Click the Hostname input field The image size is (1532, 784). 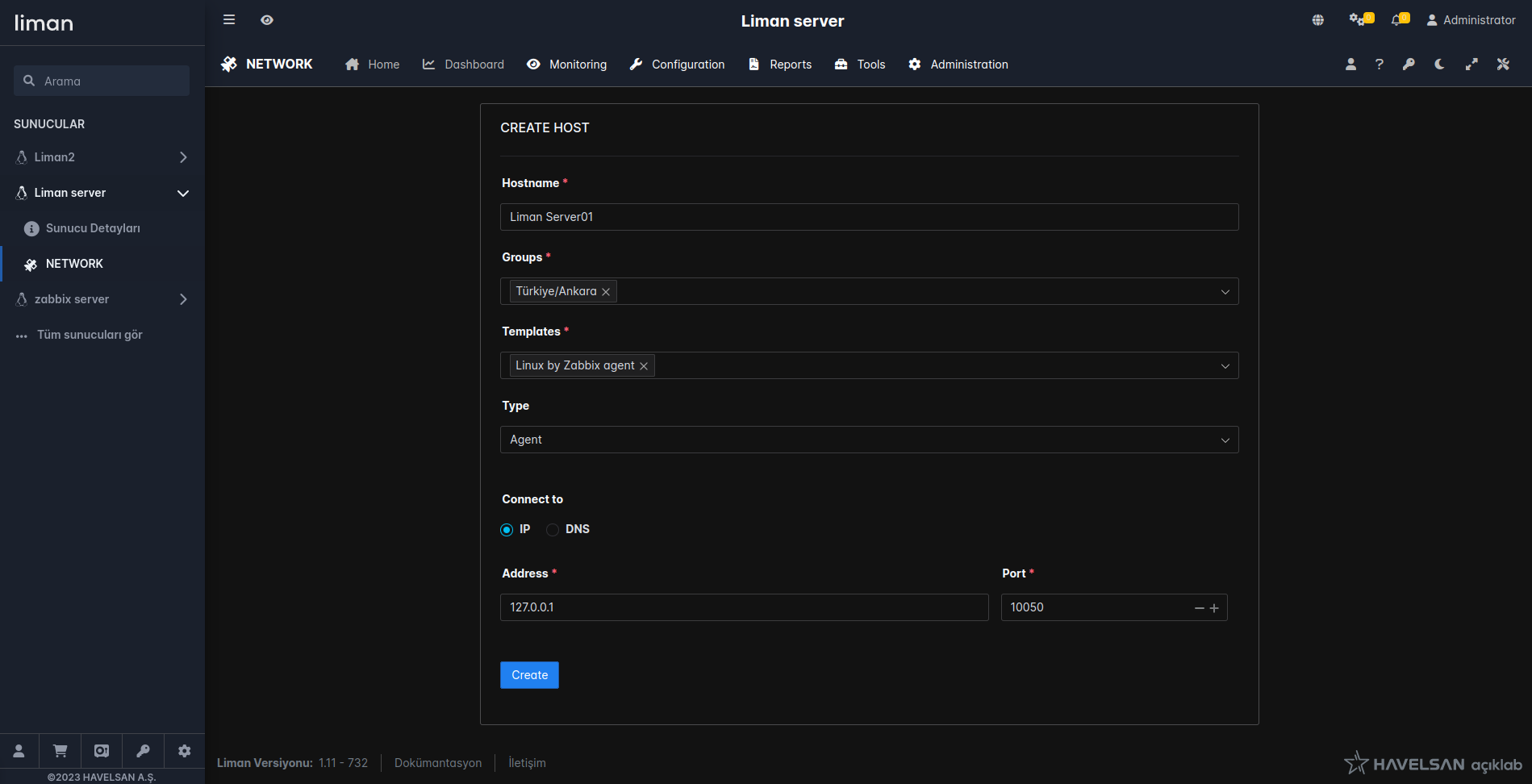click(870, 217)
